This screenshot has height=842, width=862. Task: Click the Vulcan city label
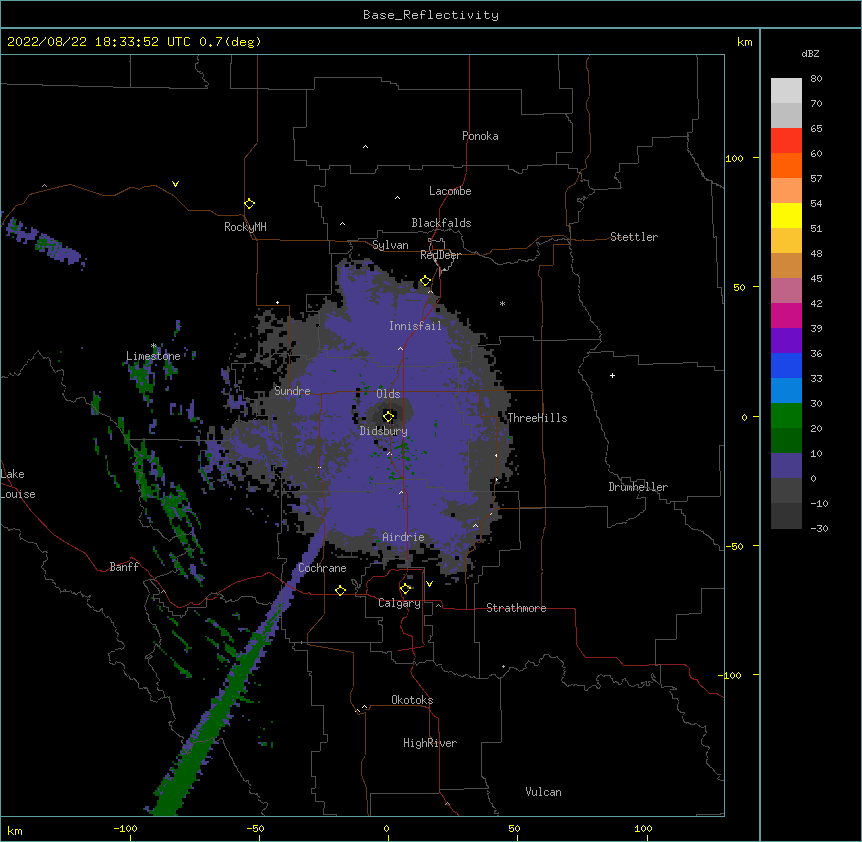pyautogui.click(x=543, y=792)
